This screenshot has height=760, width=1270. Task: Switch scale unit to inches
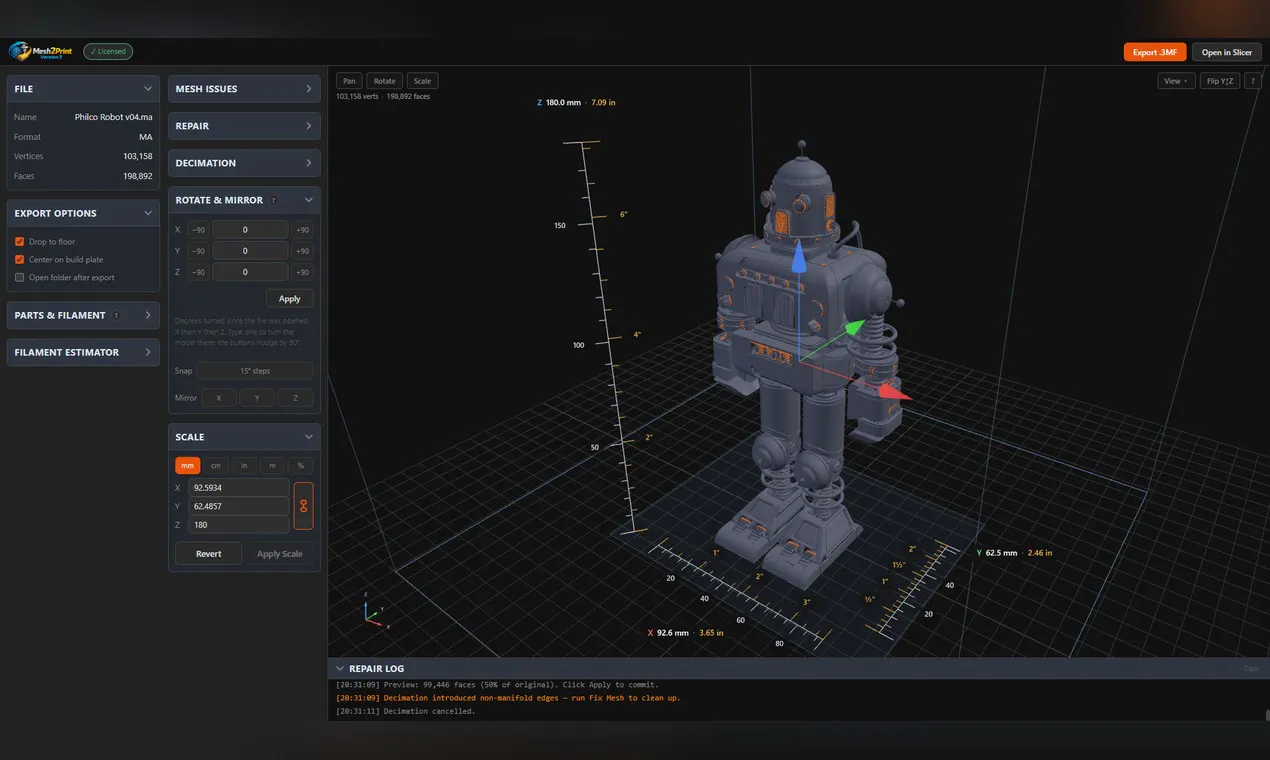click(244, 466)
